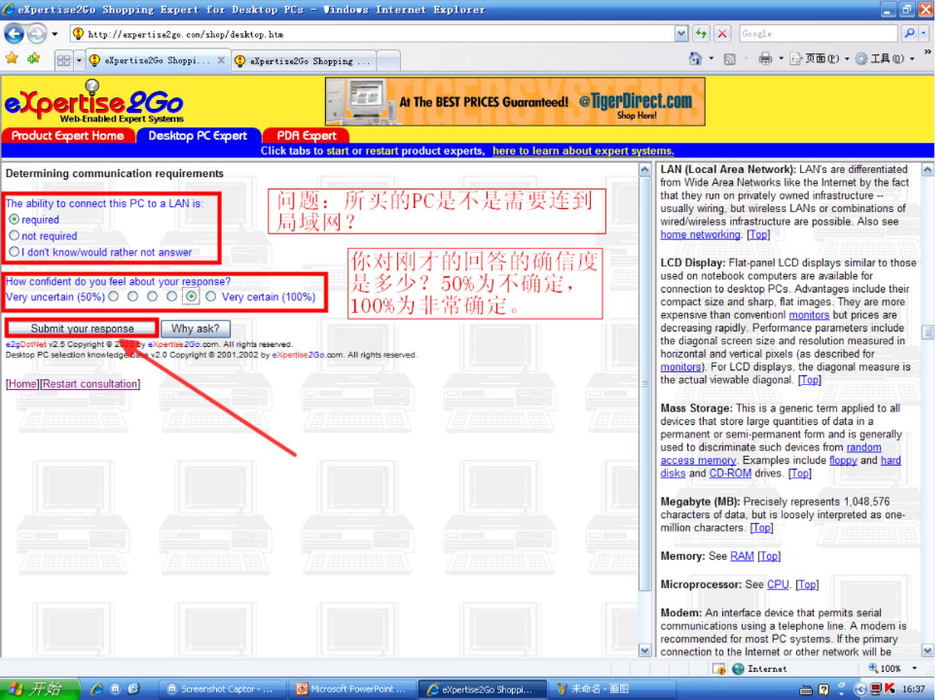Expand the Tools (工具) menu dropdown
The width and height of the screenshot is (950, 700).
912,60
